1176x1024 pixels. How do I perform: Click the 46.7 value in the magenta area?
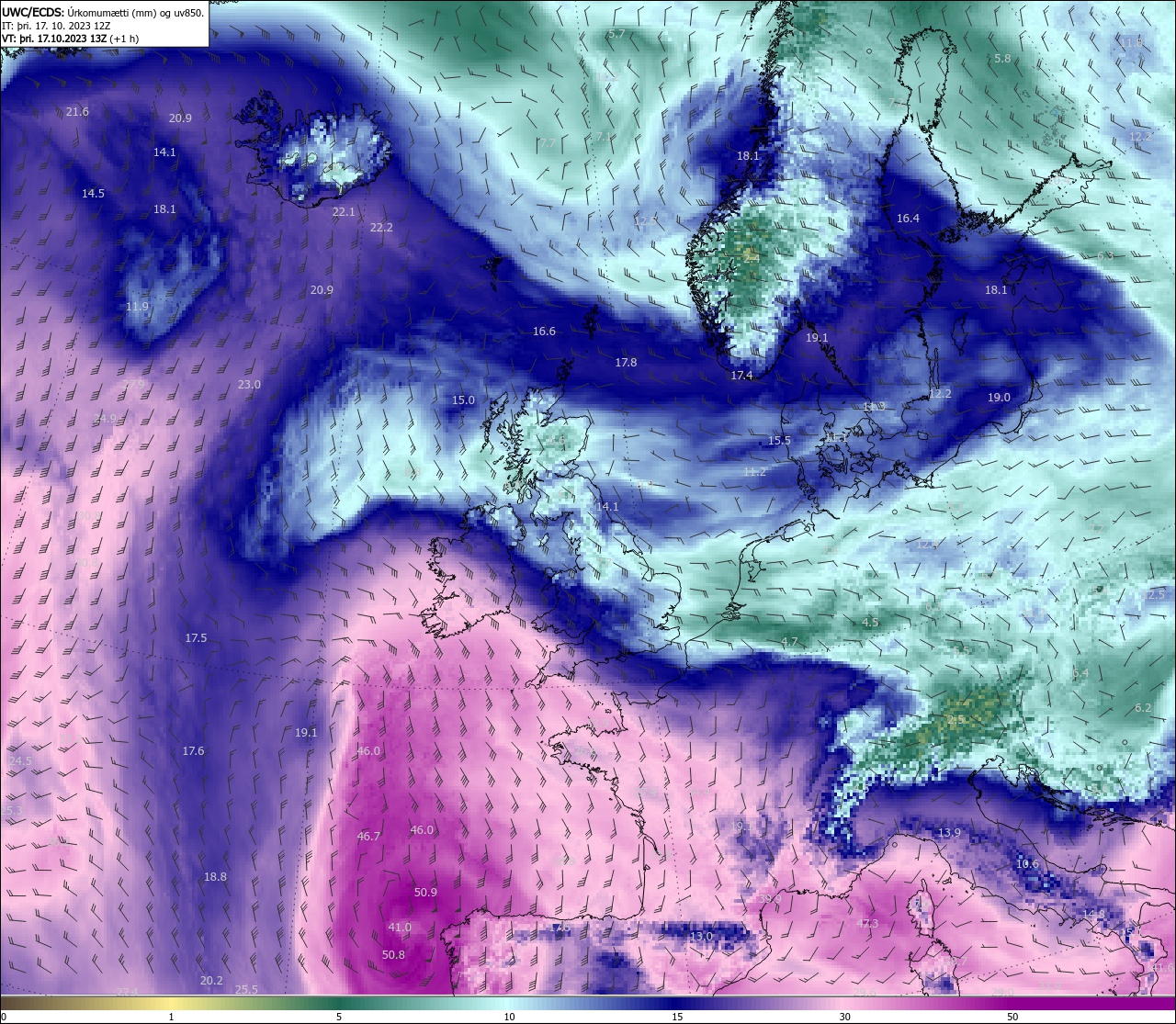coord(368,837)
